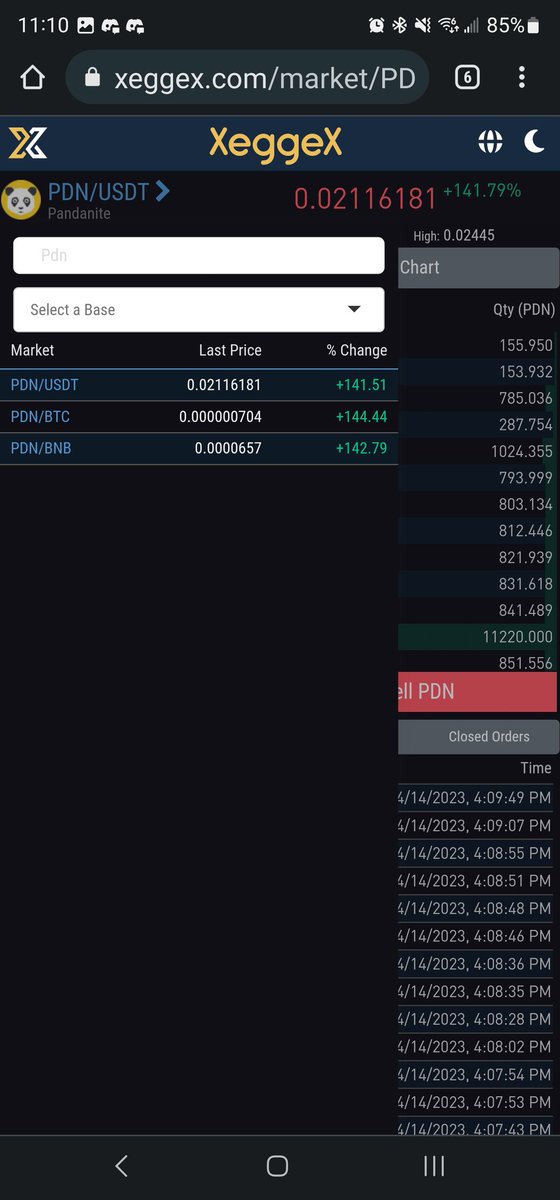The image size is (560, 1200).
Task: Click order book quantity 11220.000
Action: pos(517,637)
